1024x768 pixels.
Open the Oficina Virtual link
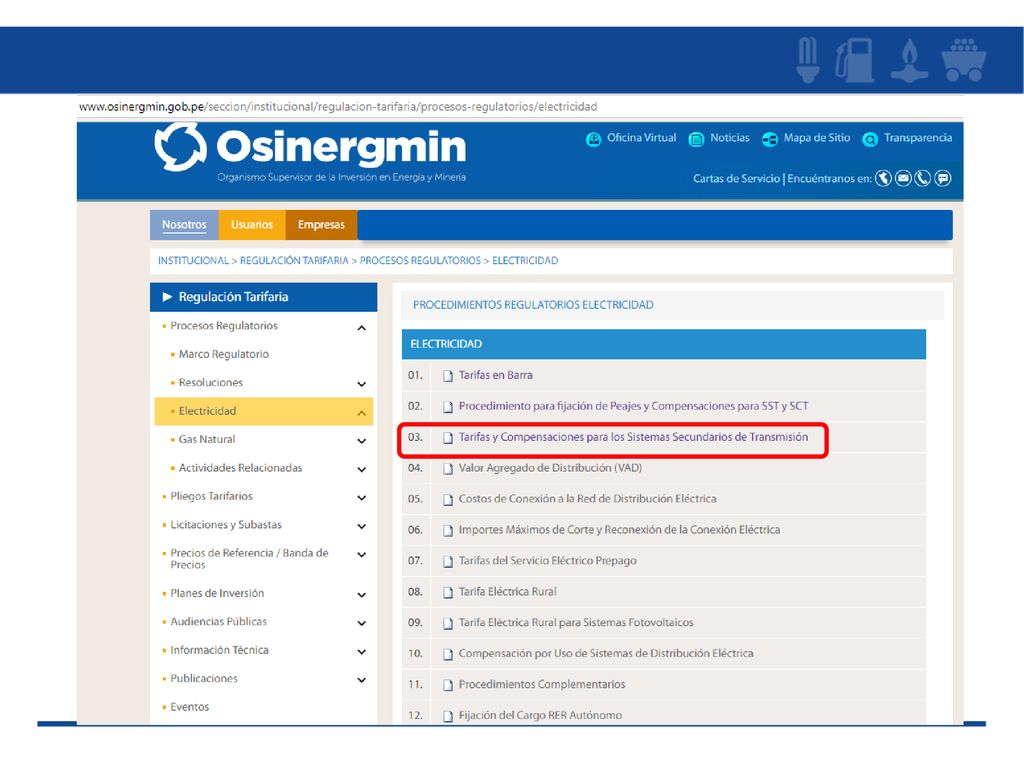pyautogui.click(x=641, y=138)
